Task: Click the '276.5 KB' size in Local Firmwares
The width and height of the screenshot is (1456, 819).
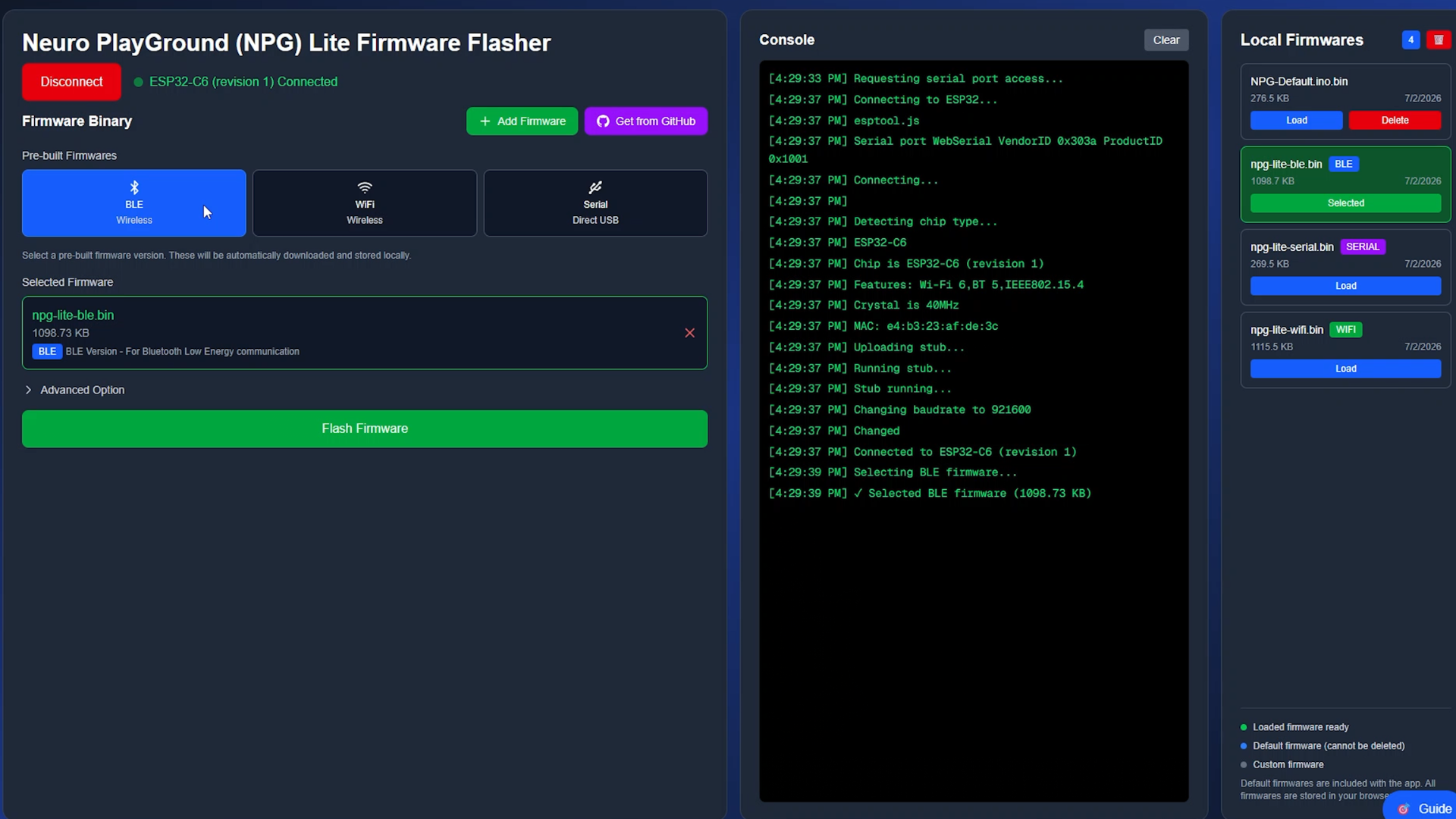Action: tap(1269, 99)
